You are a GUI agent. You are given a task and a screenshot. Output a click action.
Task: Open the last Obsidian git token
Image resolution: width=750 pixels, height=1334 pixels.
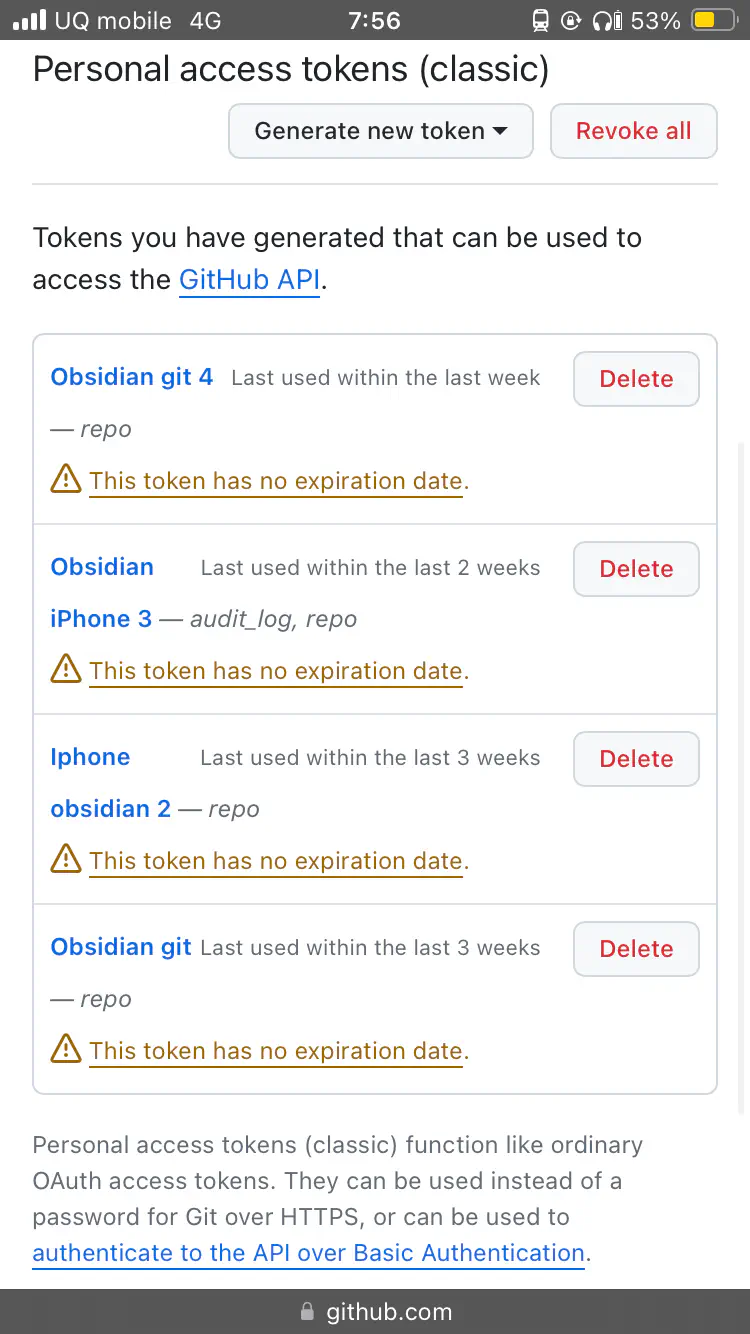coord(121,947)
